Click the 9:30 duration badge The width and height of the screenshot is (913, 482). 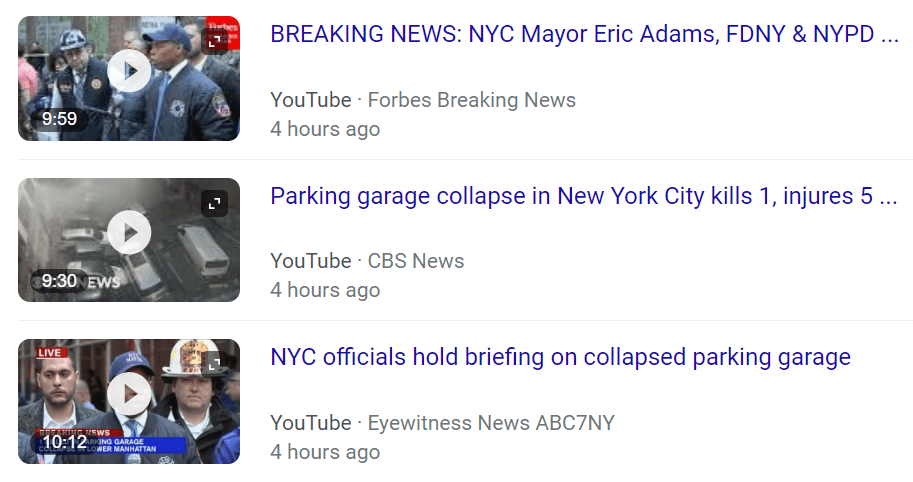59,281
